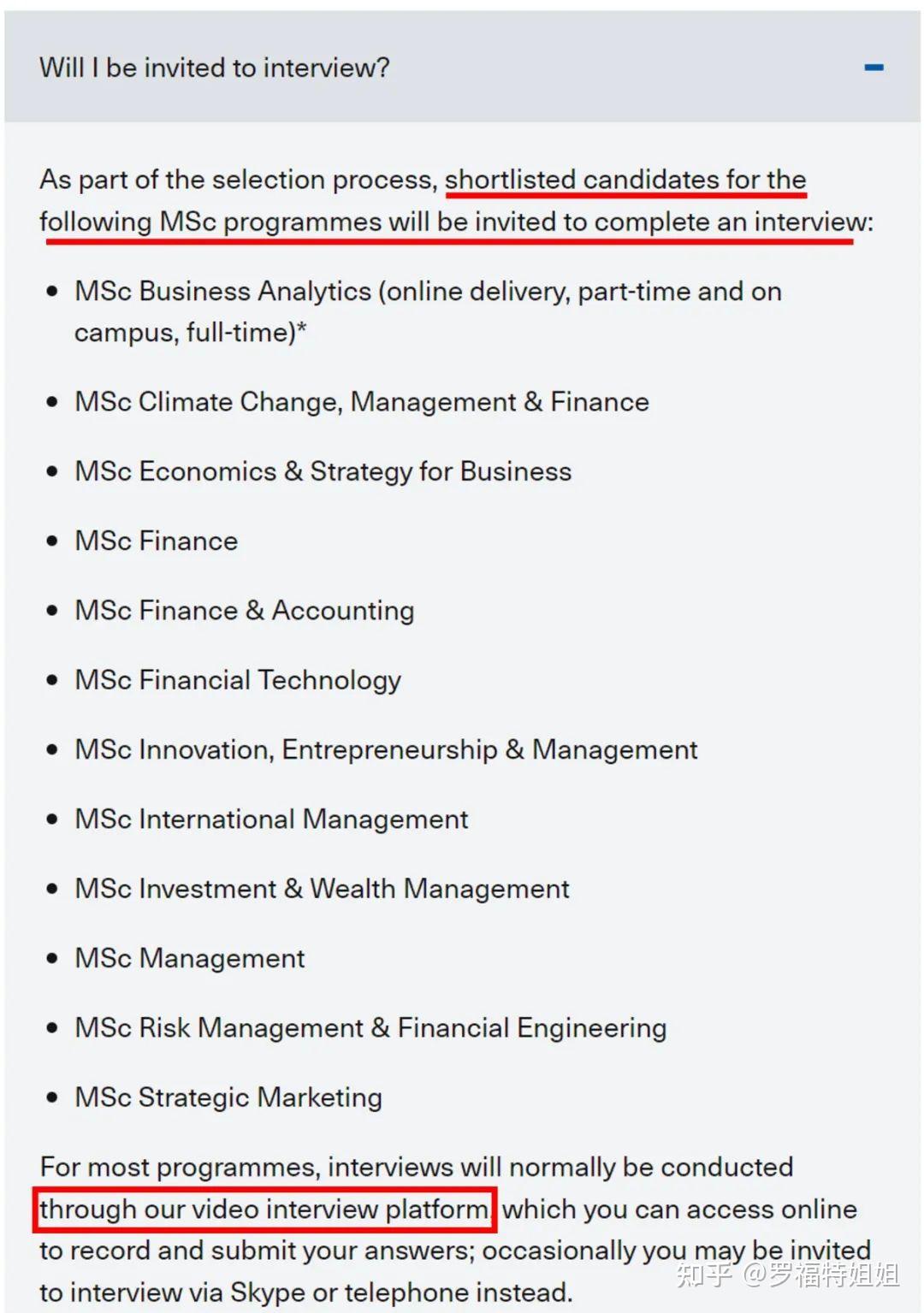This screenshot has width=924, height=1313.
Task: Click the "As part of the selection process" text
Action: 238,180
